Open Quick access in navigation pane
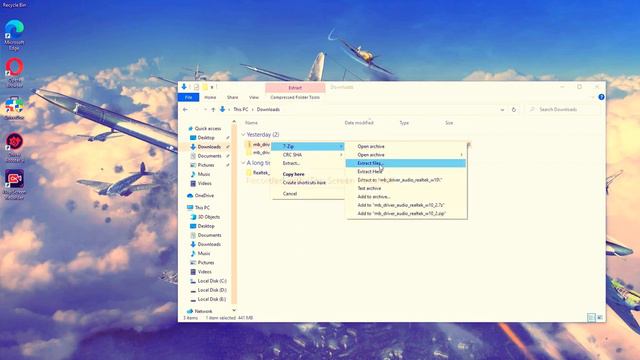This screenshot has width=640, height=360. tap(204, 129)
